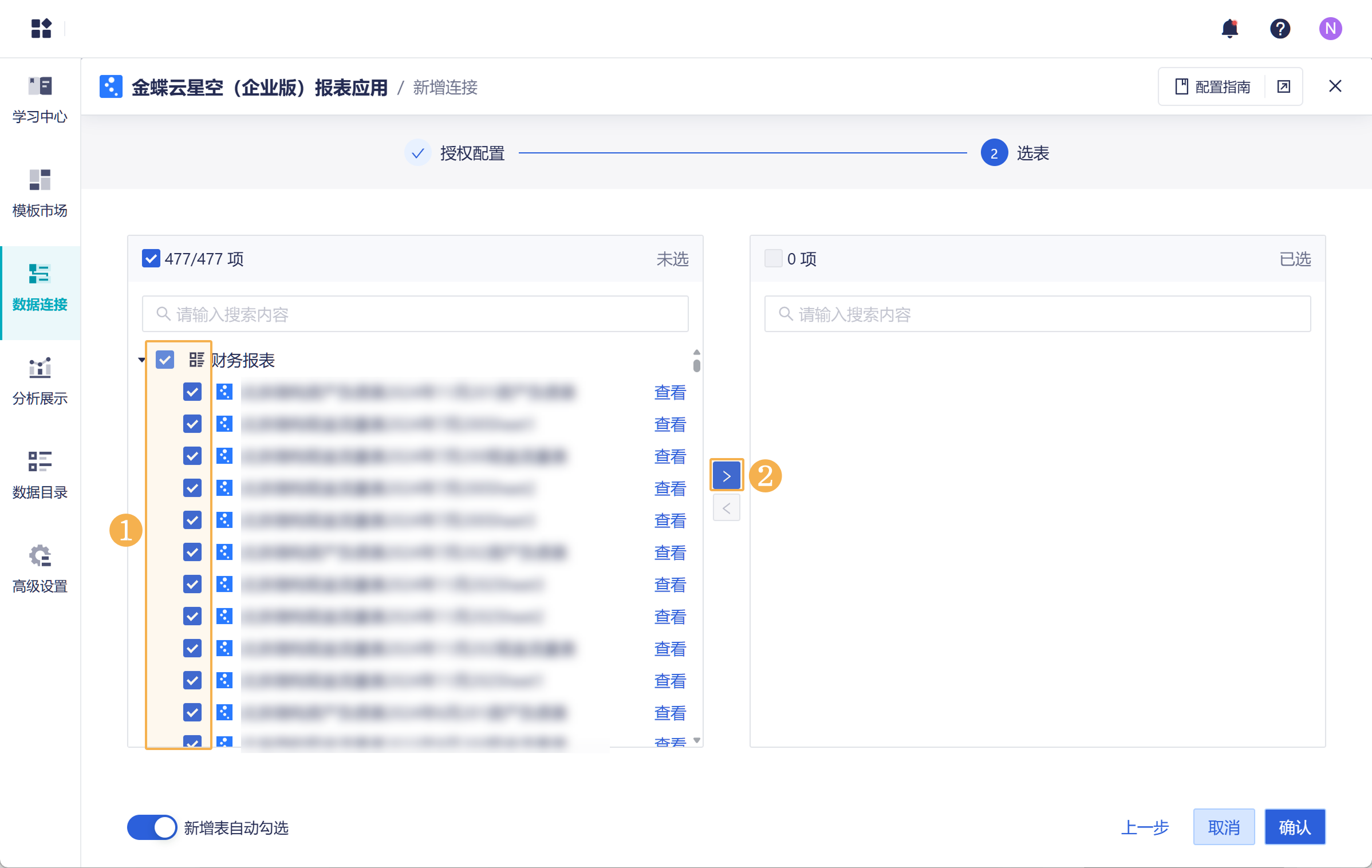Viewport: 1372px width, 868px height.
Task: Open the guide in a new window icon
Action: pos(1284,86)
